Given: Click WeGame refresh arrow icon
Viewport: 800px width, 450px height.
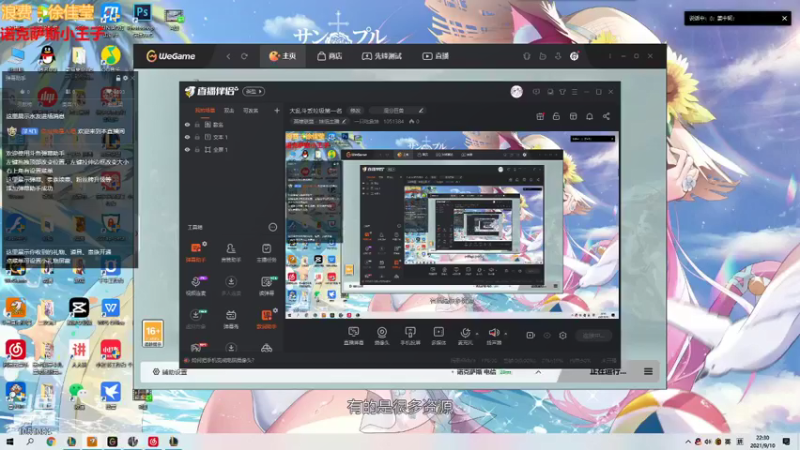Looking at the screenshot, I should pyautogui.click(x=244, y=56).
